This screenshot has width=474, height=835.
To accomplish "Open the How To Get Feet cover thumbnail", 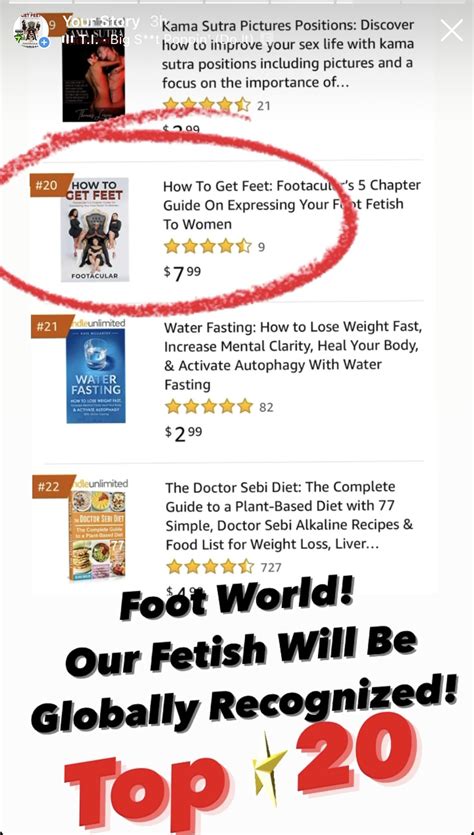I will pyautogui.click(x=95, y=230).
